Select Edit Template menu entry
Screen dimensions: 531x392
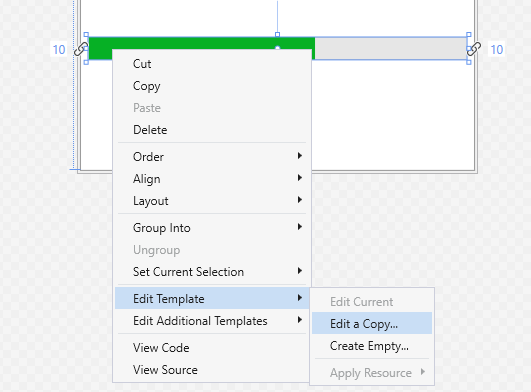click(x=212, y=299)
